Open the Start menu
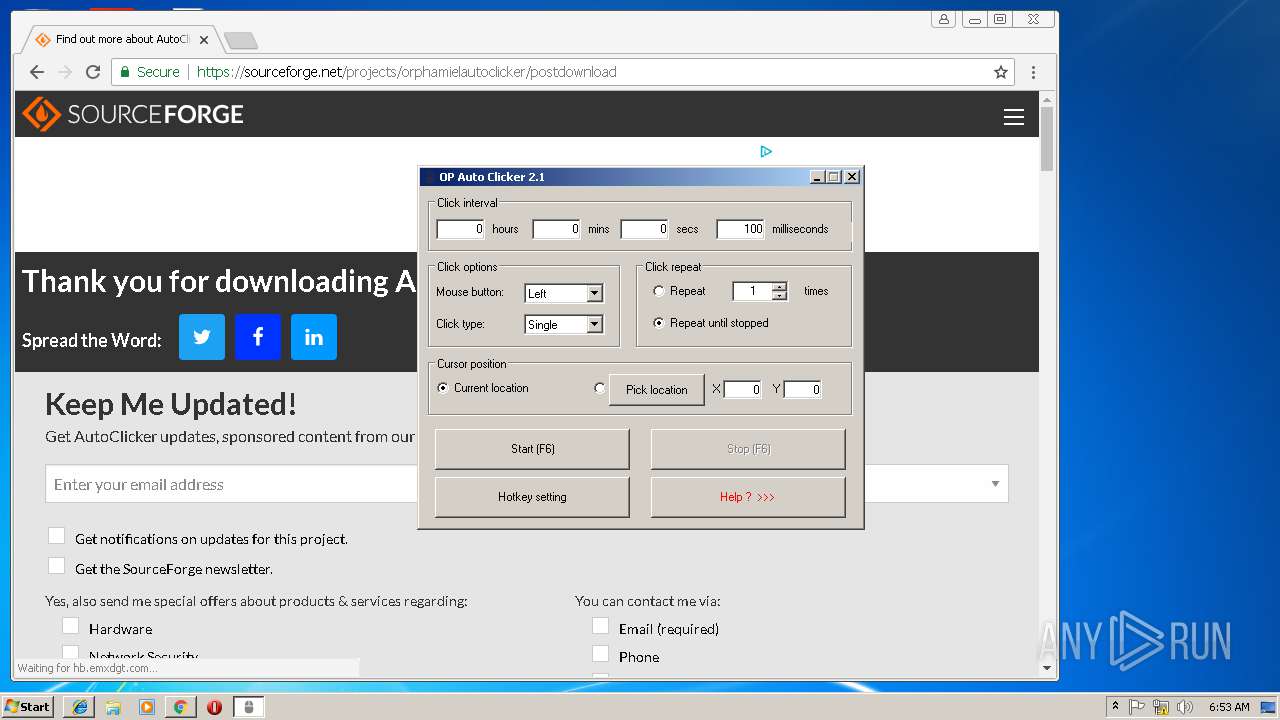This screenshot has width=1280, height=720. click(x=27, y=707)
